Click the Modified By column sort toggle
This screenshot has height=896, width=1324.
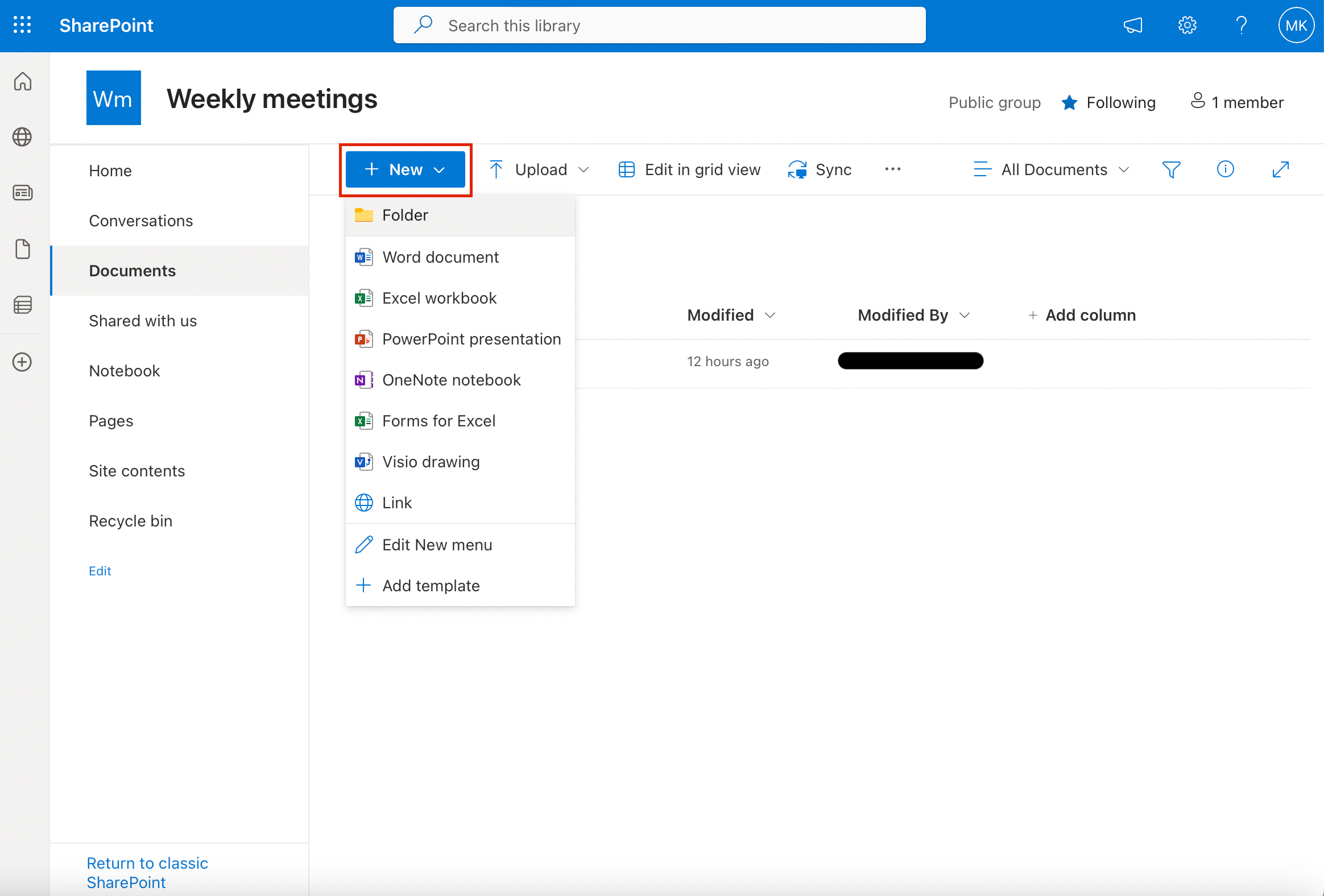coord(964,315)
